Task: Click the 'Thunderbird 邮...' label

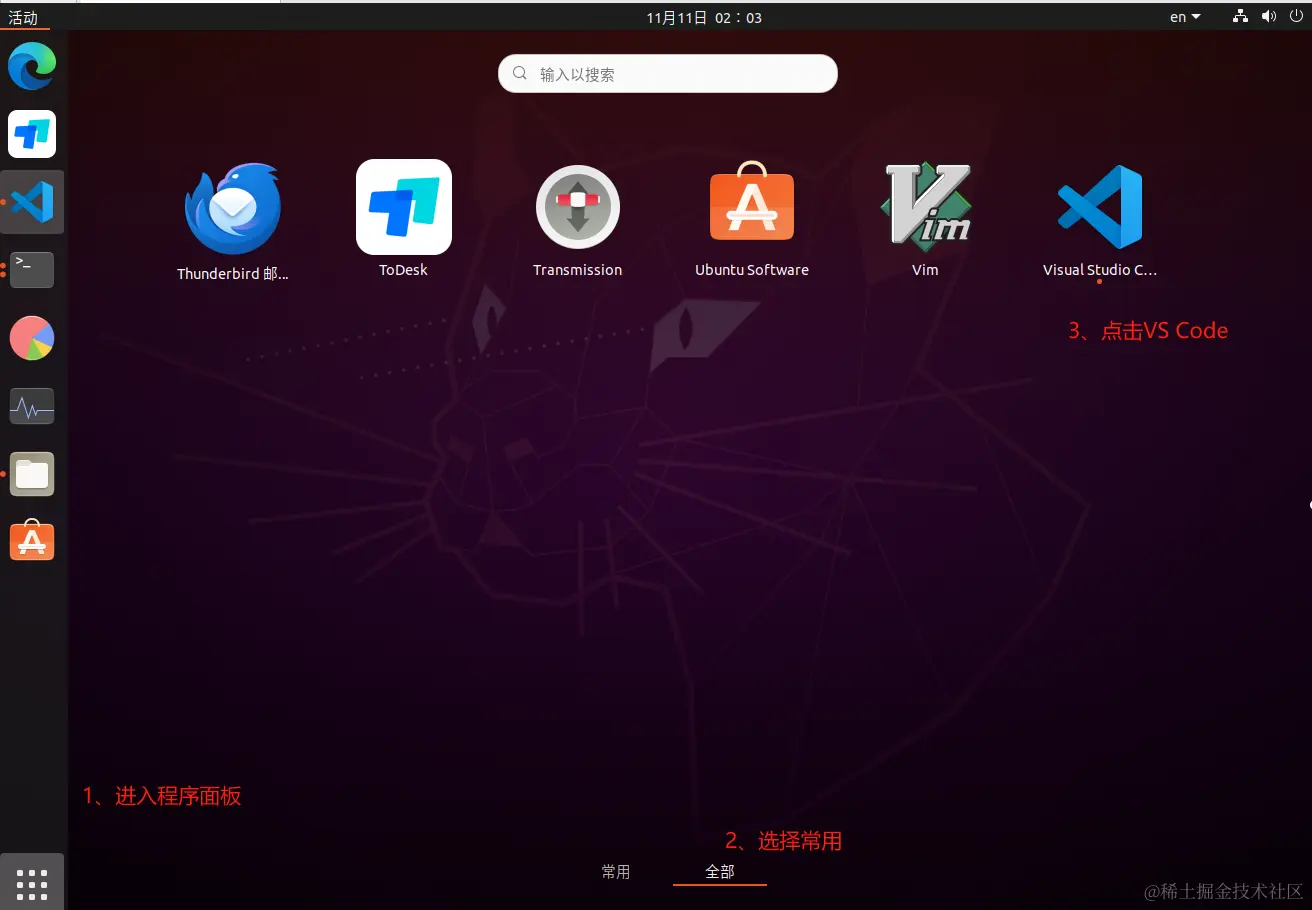Action: [233, 273]
